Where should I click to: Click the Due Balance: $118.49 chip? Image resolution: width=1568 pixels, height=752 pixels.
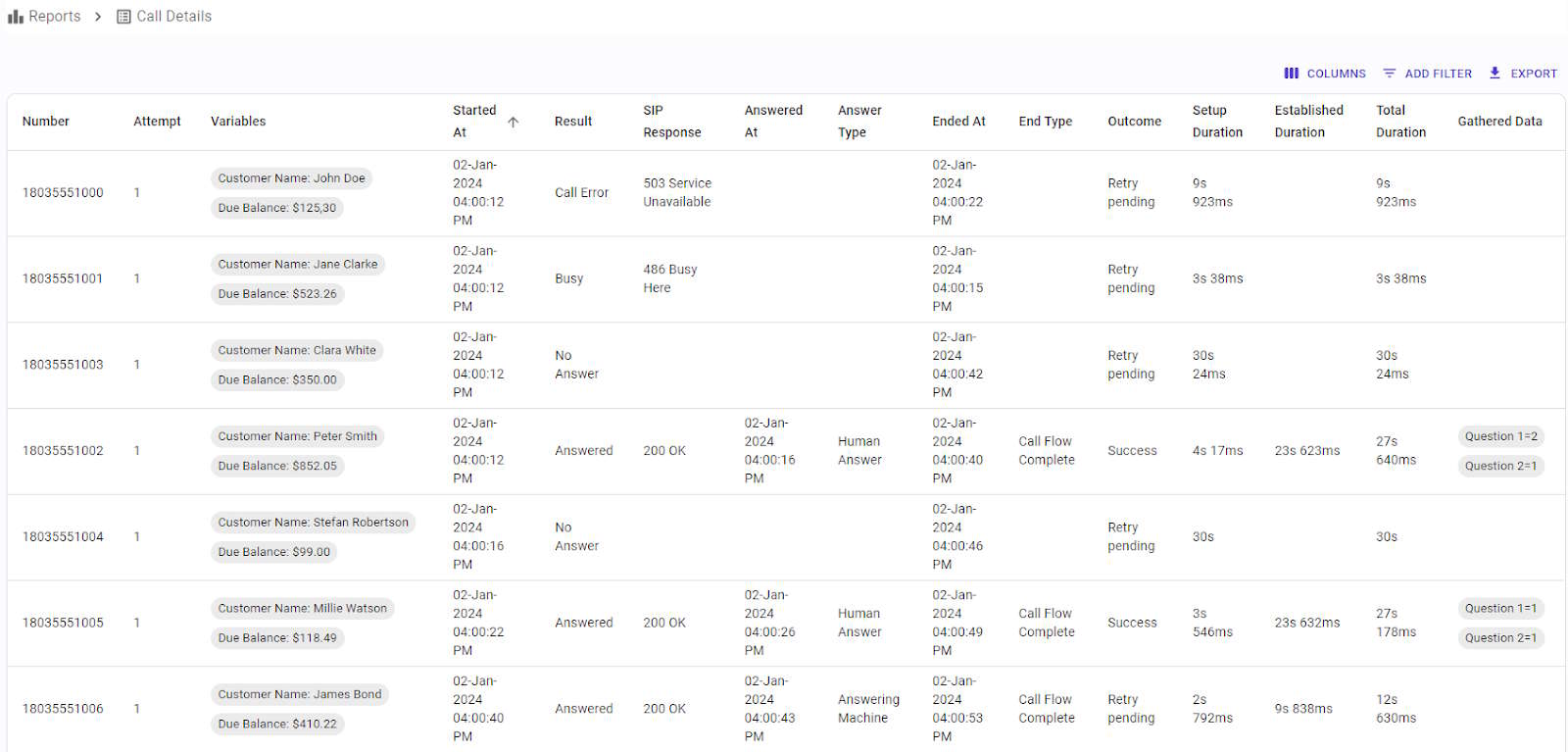point(277,638)
